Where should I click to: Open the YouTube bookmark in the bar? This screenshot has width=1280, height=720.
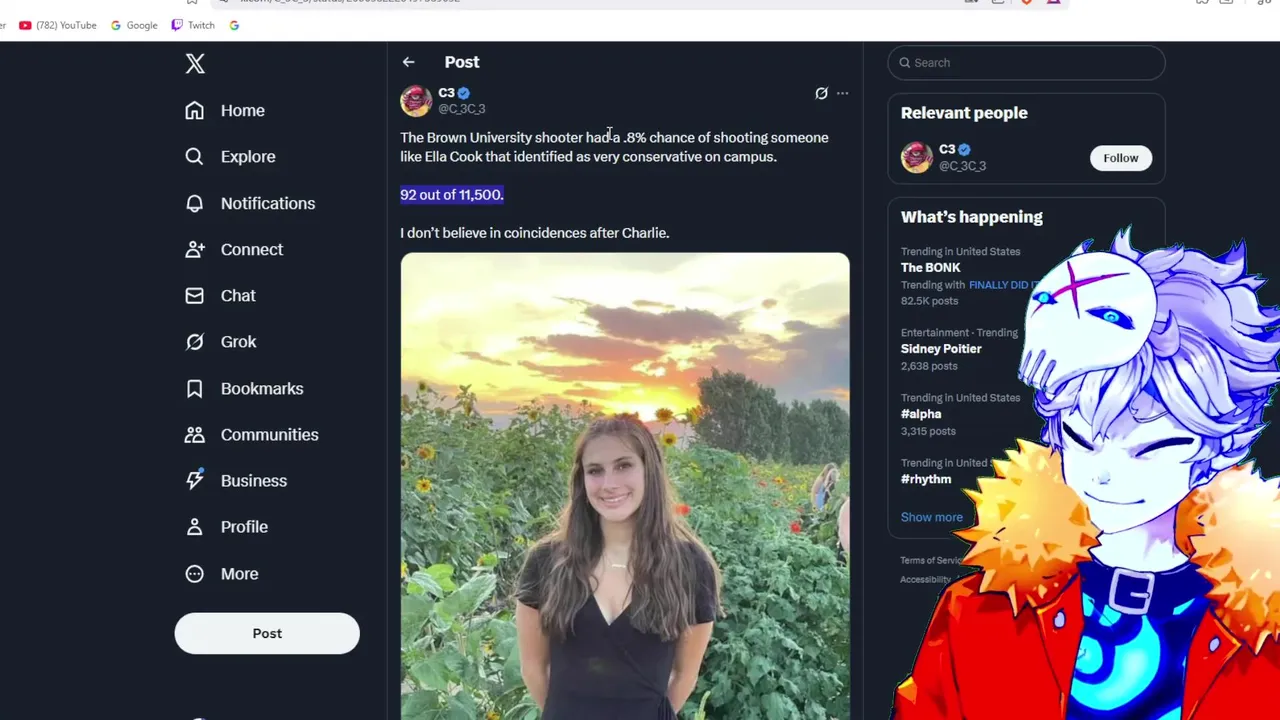(58, 25)
